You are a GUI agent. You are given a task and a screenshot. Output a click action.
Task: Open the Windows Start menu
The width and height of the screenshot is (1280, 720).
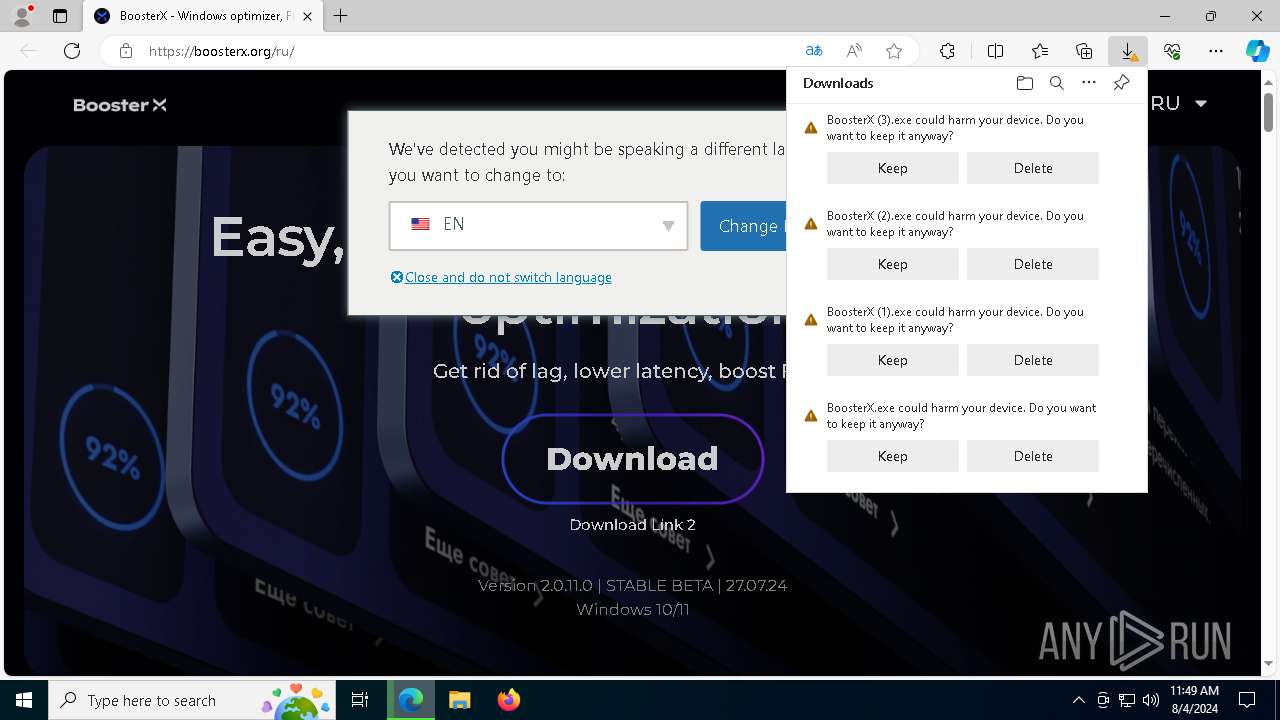coord(24,700)
